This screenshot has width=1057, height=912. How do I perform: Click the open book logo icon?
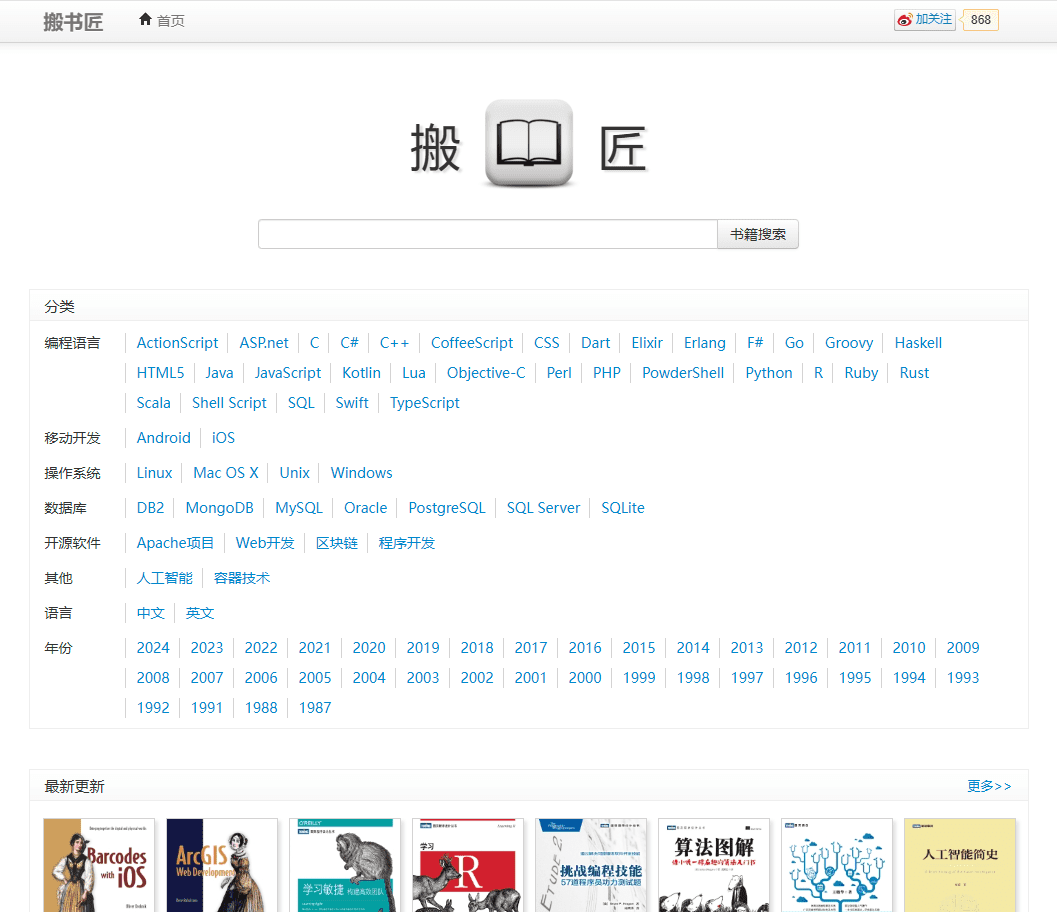point(528,143)
